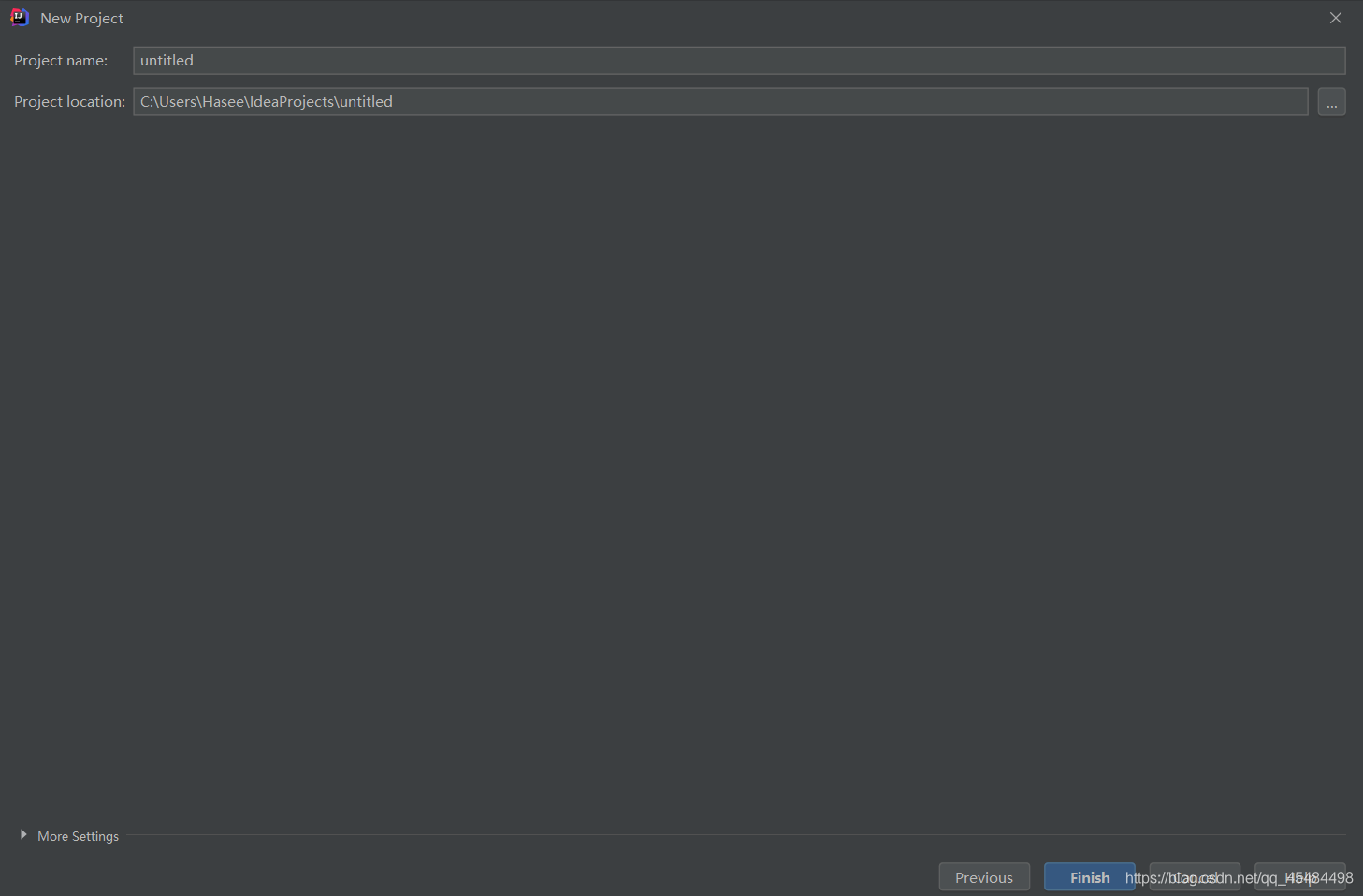
Task: Go back with the Previous button
Action: pos(984,876)
